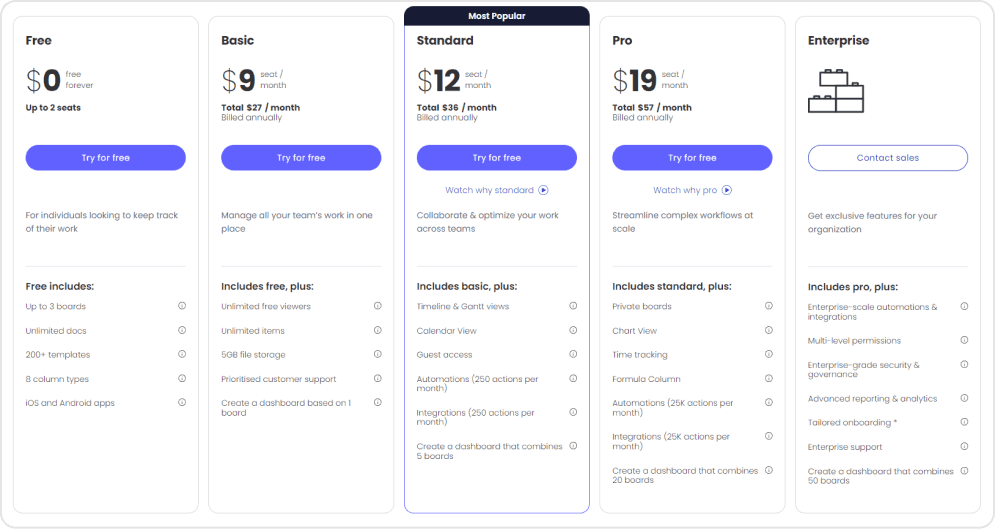Image resolution: width=995 pixels, height=529 pixels.
Task: Open info tooltip for 5GB file storage
Action: point(378,354)
